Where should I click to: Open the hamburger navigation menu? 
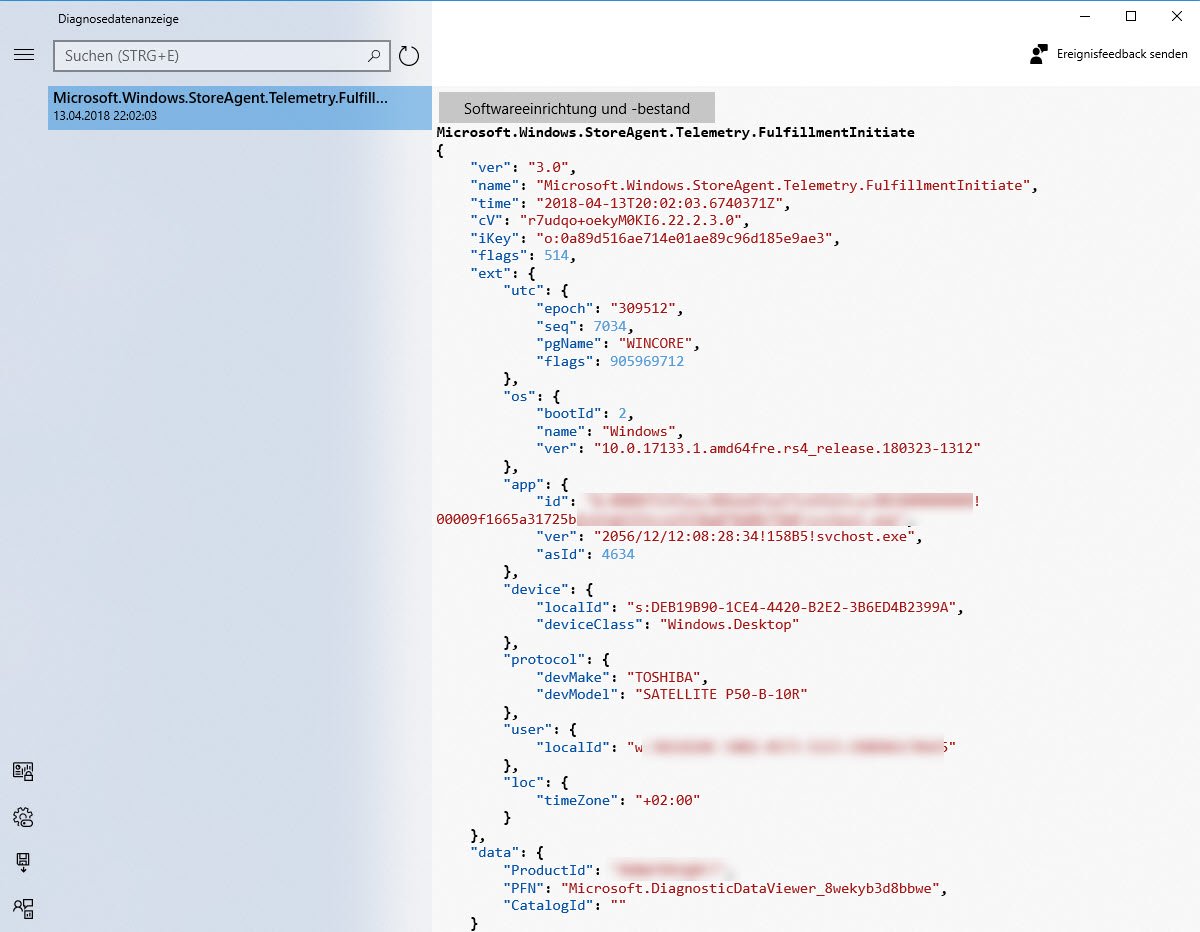pyautogui.click(x=24, y=55)
